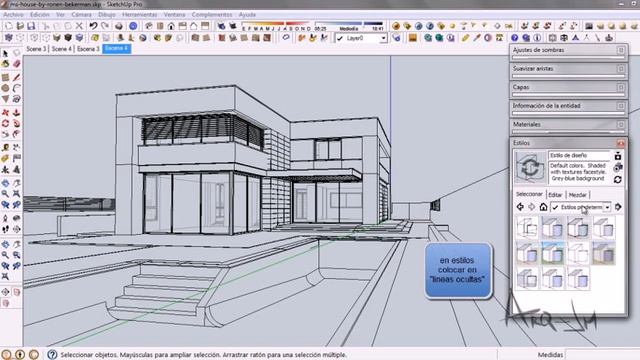Select the Move tool
Screen dimensions: 640x360
coord(5,112)
